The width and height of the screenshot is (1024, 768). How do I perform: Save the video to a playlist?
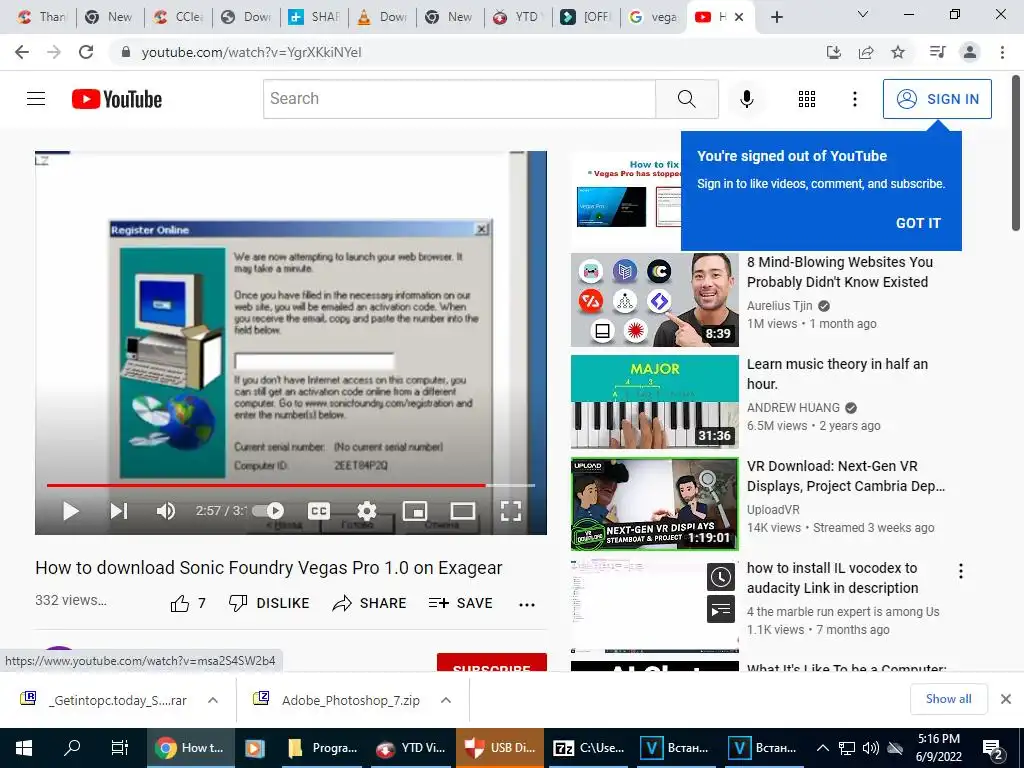(x=460, y=603)
